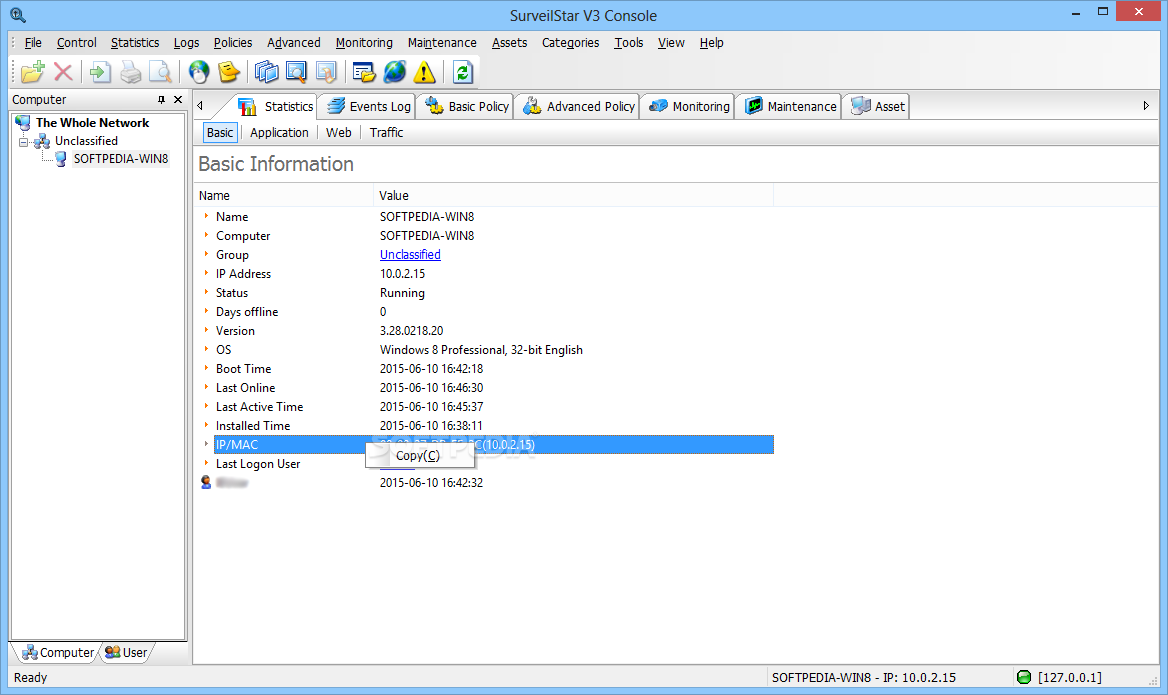
Task: Select the Unclassified group in tree
Action: point(86,141)
